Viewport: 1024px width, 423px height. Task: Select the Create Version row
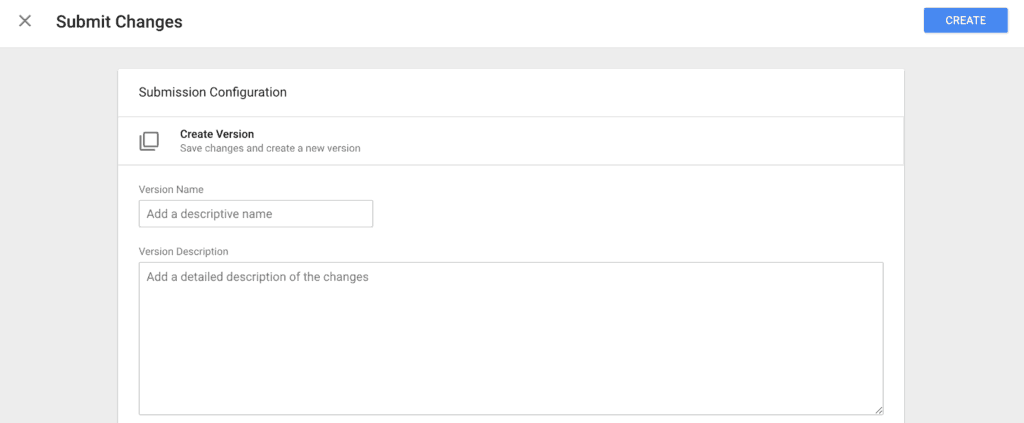[x=511, y=141]
